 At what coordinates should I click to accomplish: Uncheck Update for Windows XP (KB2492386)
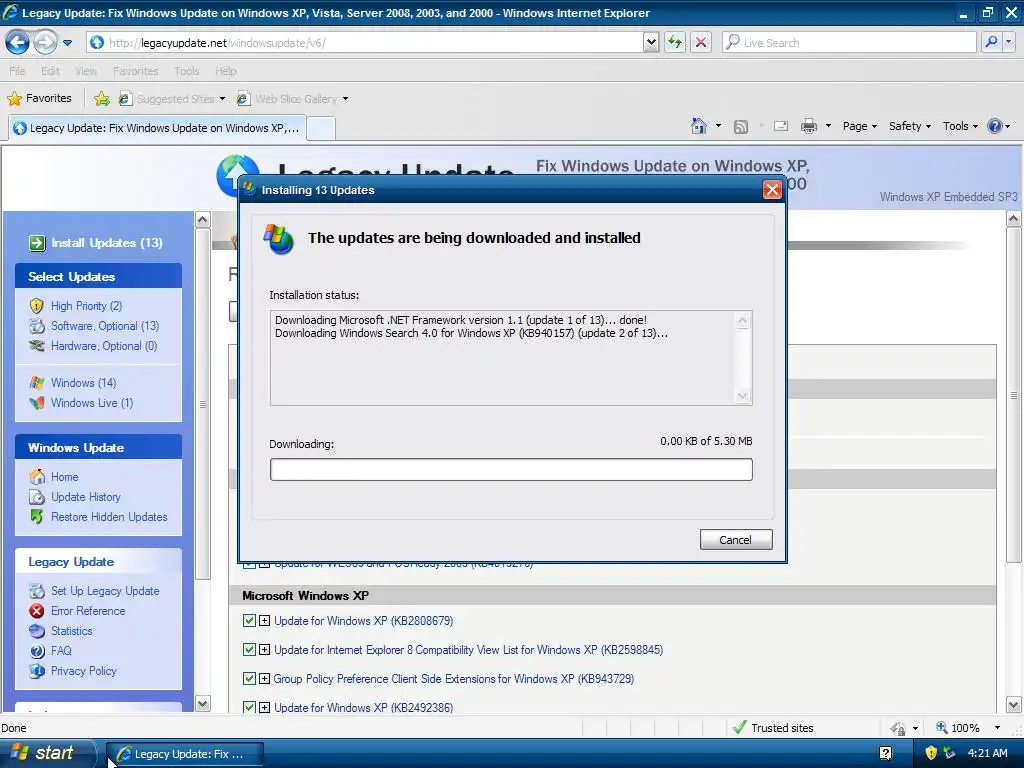click(249, 707)
